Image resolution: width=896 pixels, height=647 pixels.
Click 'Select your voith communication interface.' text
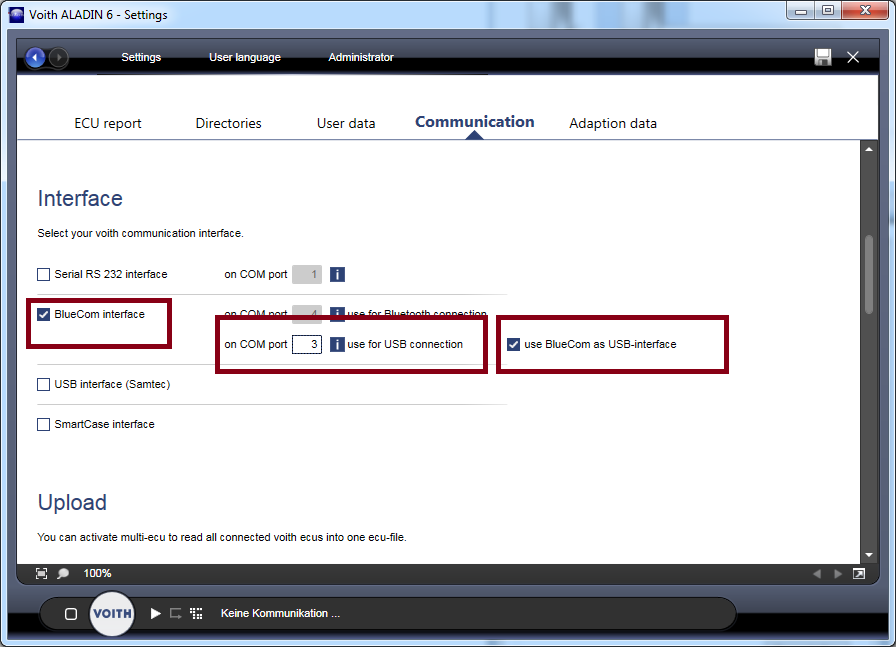[141, 233]
